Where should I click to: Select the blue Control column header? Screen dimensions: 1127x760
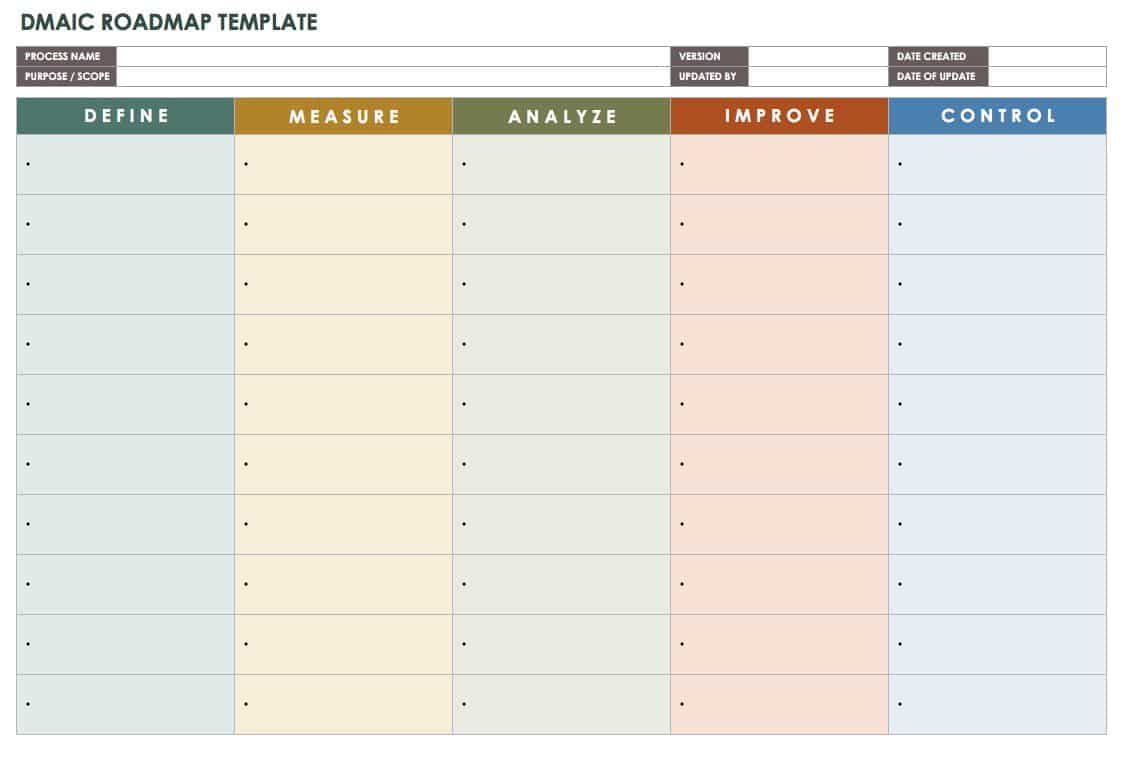click(x=998, y=116)
